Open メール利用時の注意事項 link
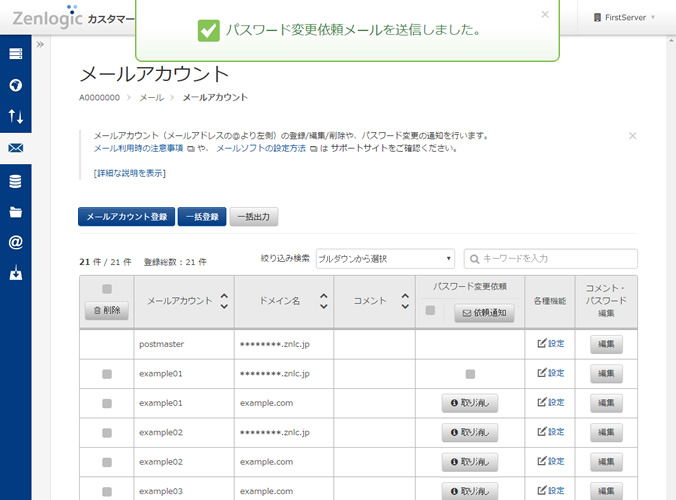The image size is (676, 500). coord(138,148)
